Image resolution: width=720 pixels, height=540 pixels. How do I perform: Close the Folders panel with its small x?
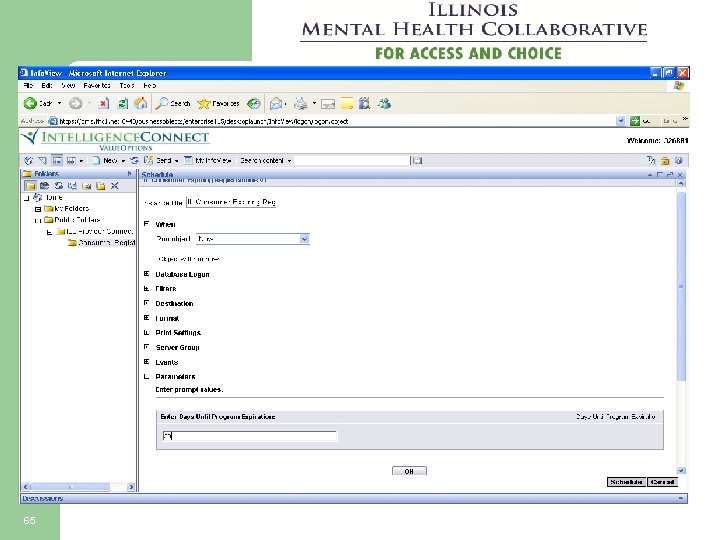pyautogui.click(x=129, y=174)
